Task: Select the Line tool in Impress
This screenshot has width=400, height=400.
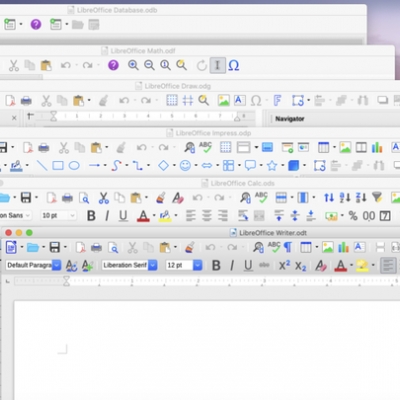Action: coord(42,165)
